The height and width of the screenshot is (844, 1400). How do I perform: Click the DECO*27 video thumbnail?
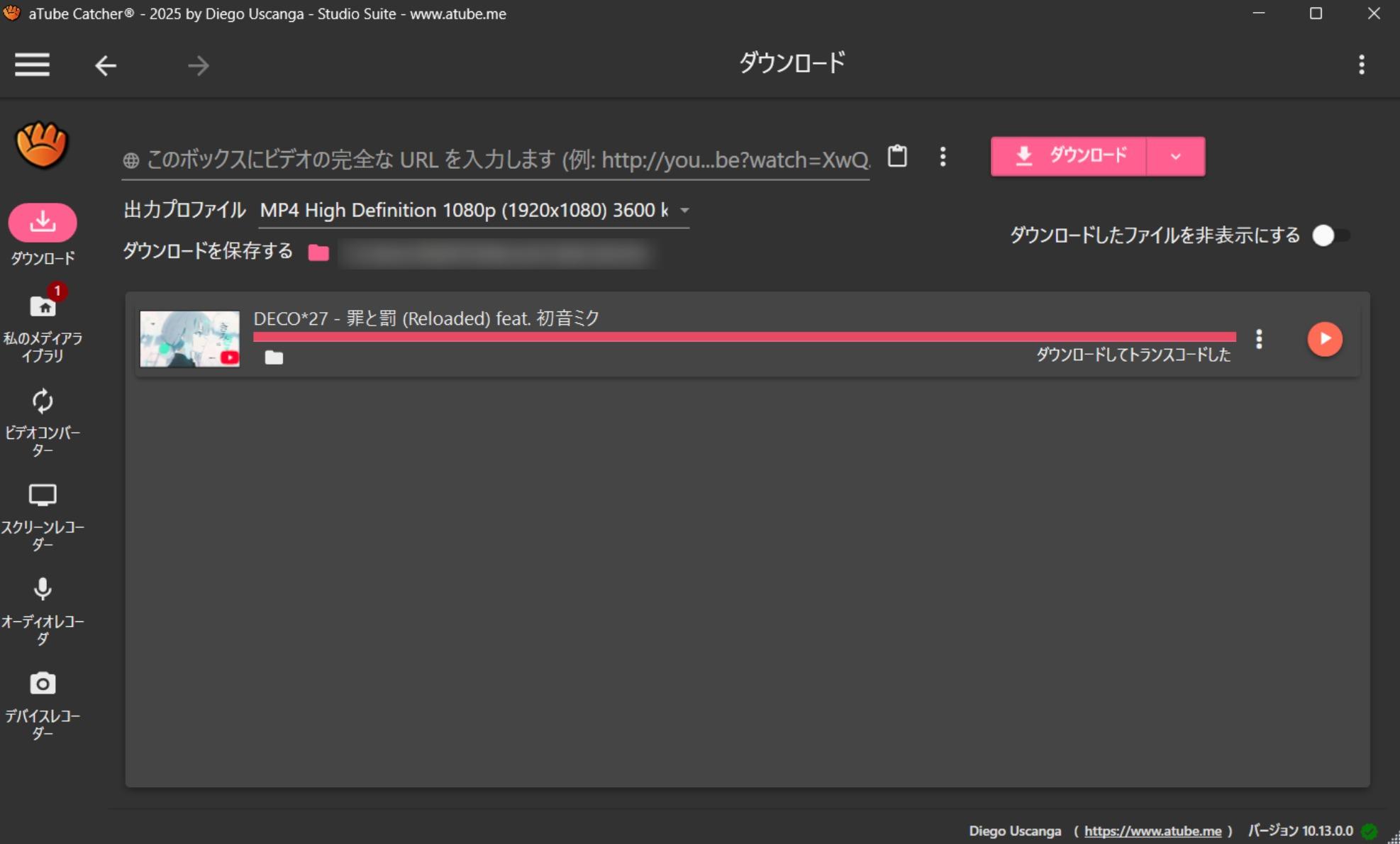click(x=189, y=339)
